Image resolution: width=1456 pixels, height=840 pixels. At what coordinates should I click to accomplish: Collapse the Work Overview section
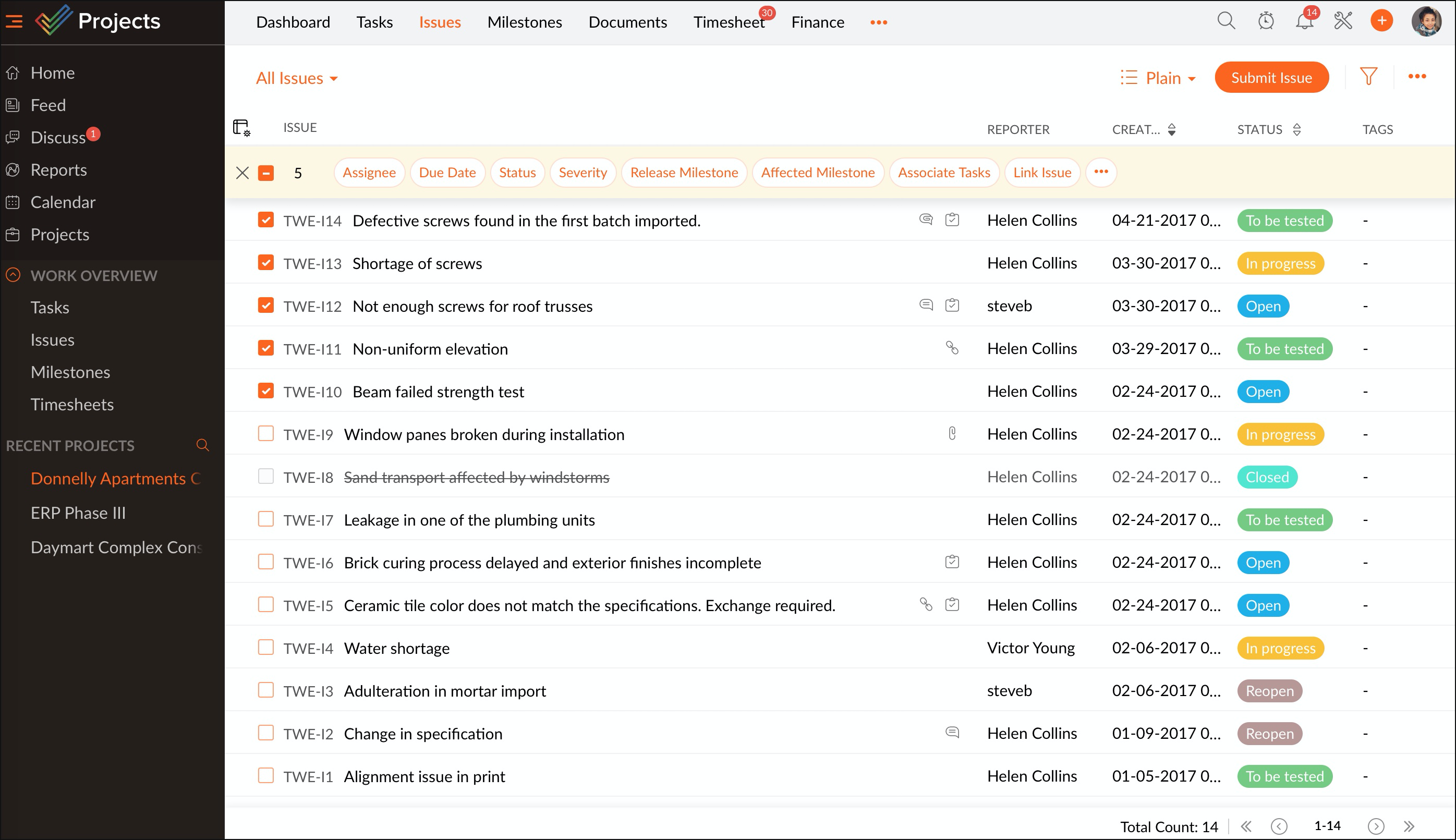13,275
